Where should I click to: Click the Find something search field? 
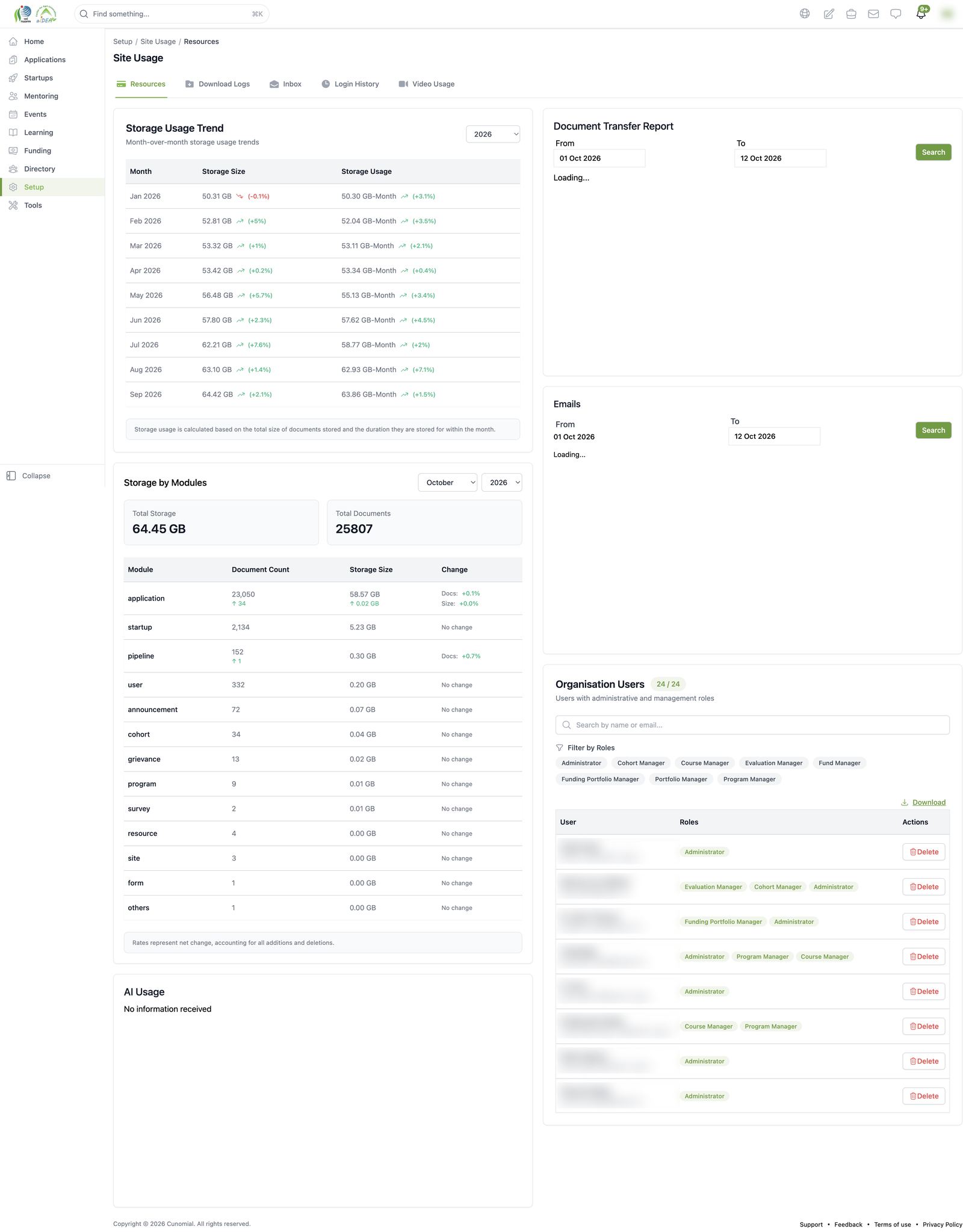[x=172, y=14]
